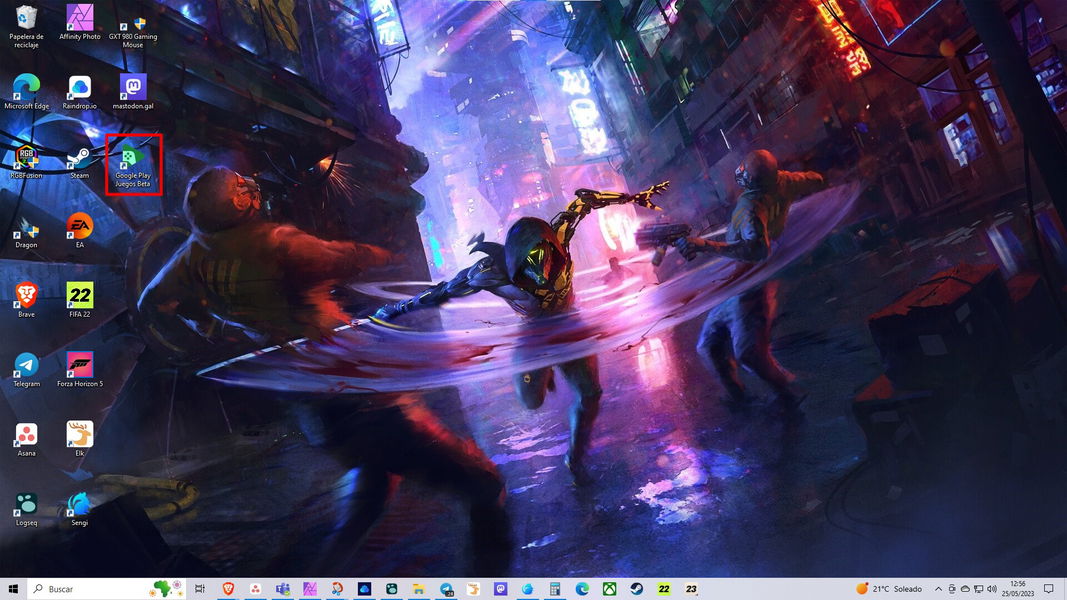
Task: Open the notification center icon
Action: 1049,589
